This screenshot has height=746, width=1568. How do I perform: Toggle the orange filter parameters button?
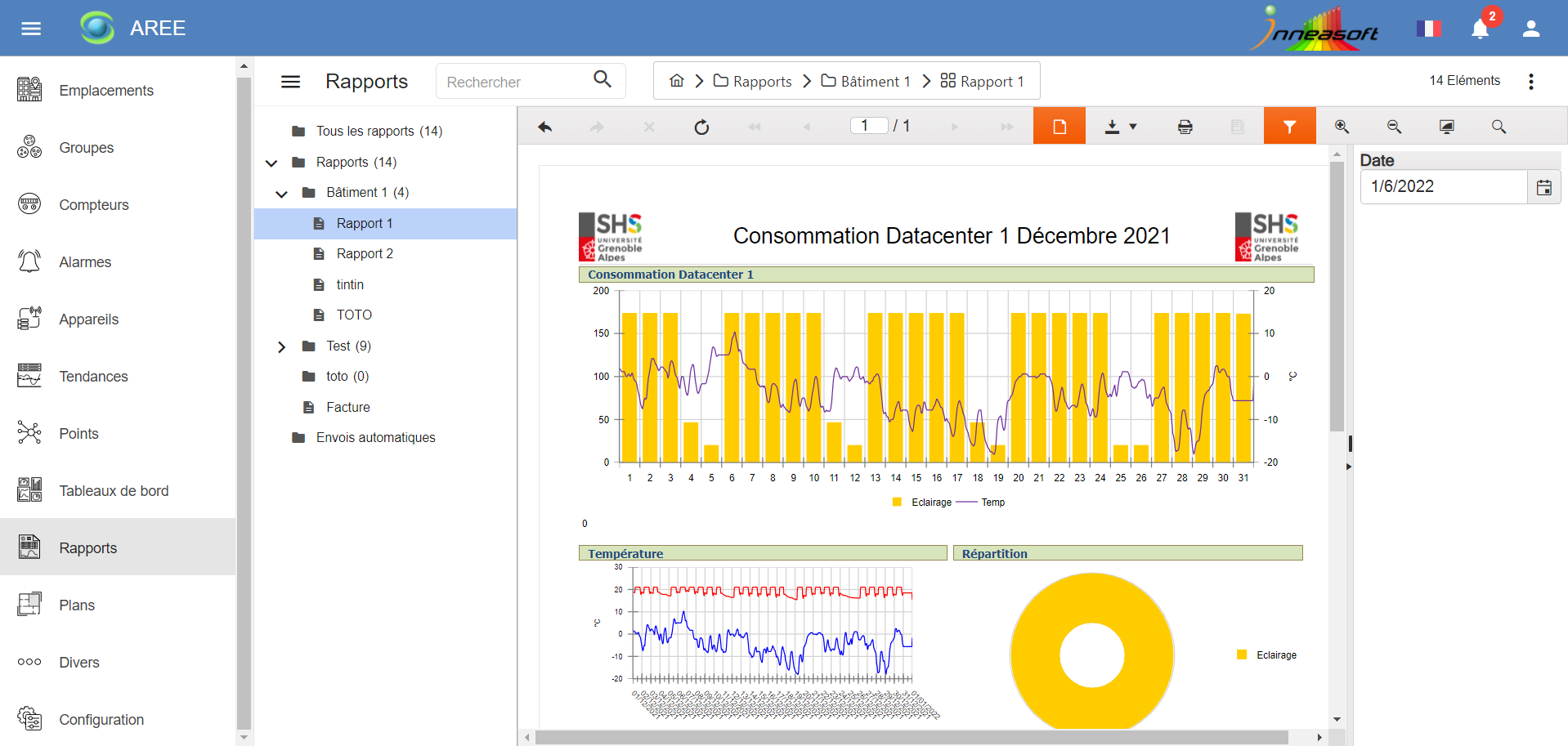point(1289,127)
